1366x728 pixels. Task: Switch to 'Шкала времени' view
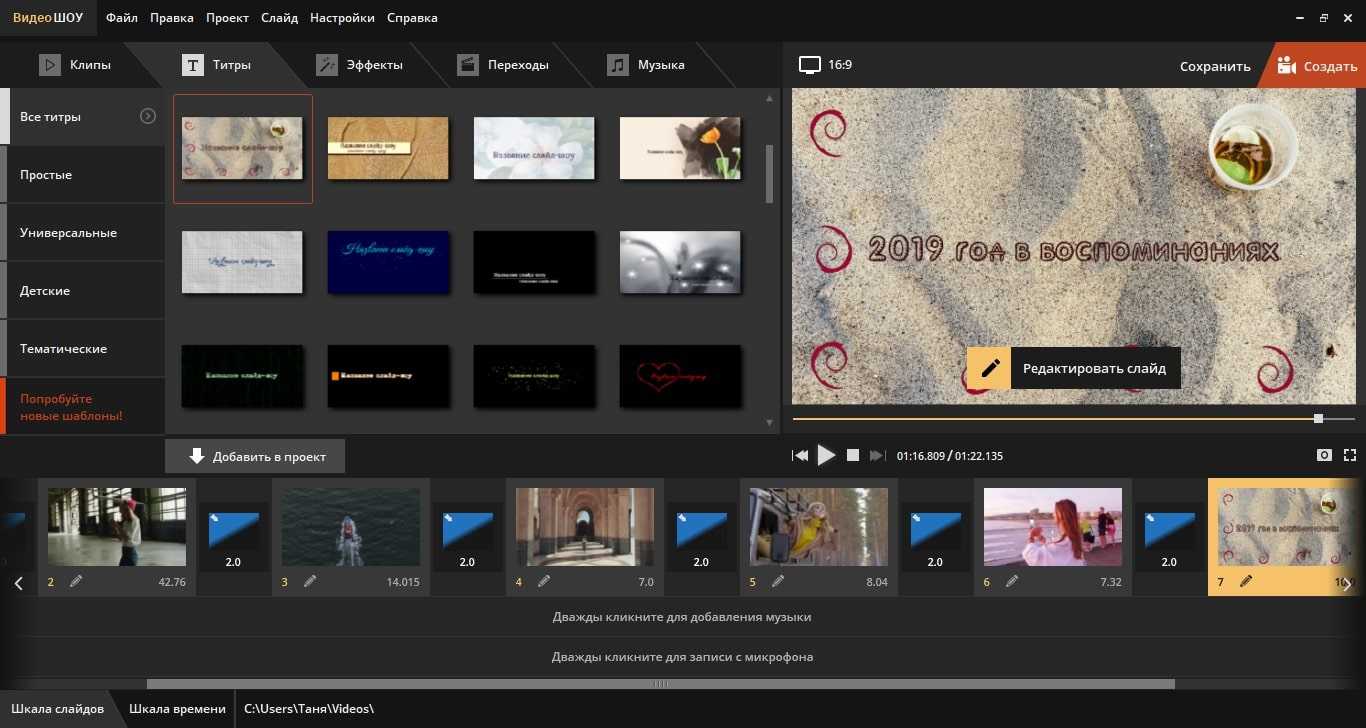pyautogui.click(x=177, y=709)
